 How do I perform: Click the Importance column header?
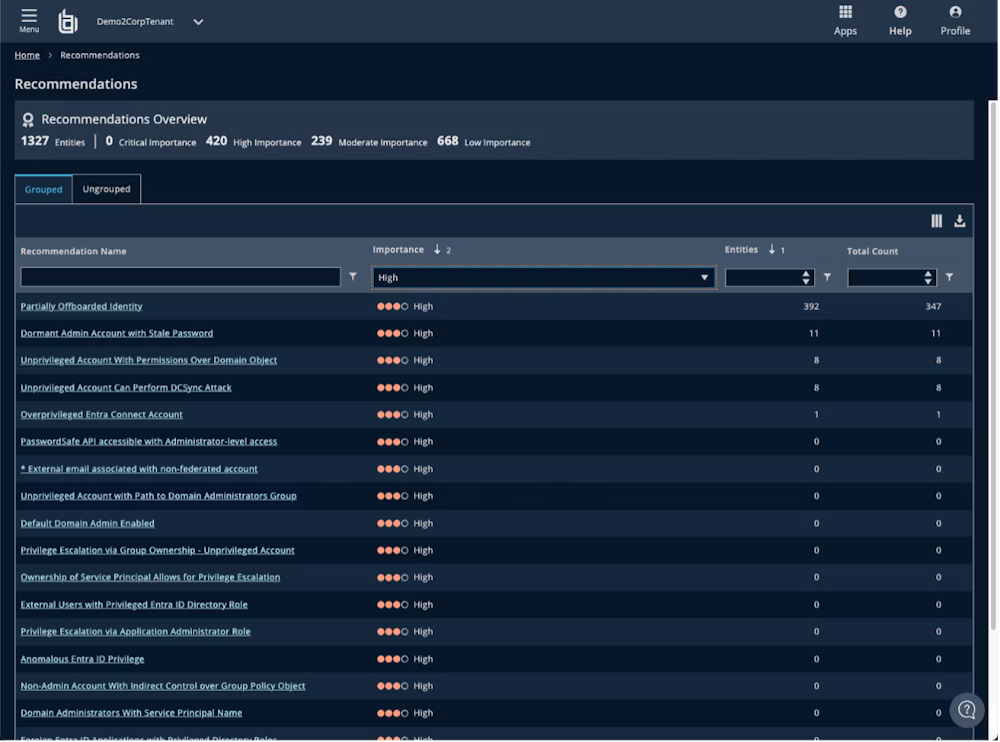398,249
